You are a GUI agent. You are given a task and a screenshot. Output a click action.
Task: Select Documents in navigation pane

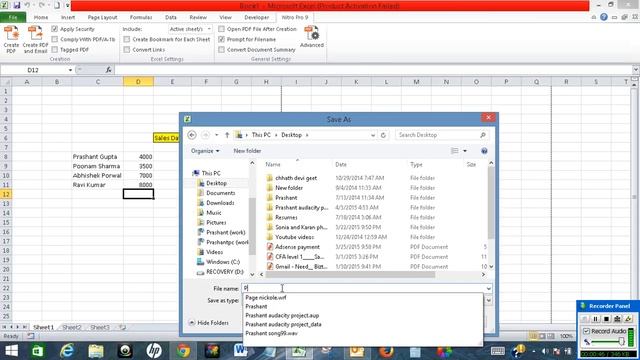pos(220,193)
